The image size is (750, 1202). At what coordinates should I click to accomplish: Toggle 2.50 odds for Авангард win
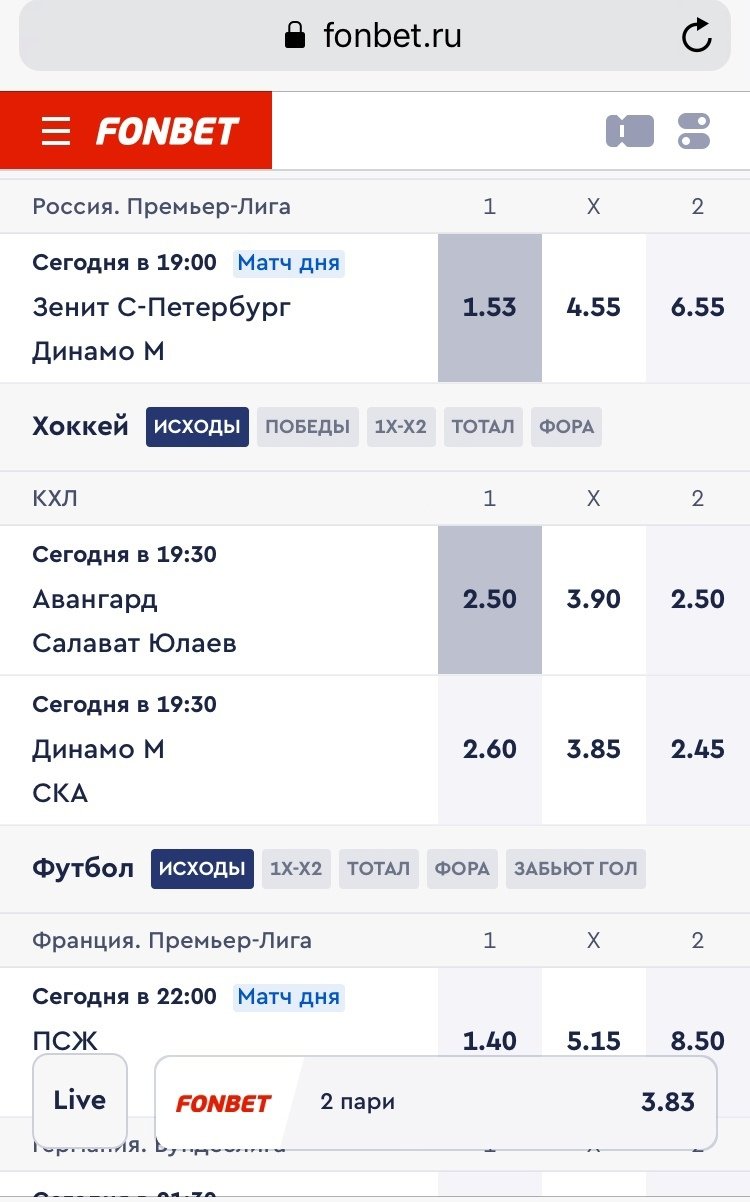coord(489,599)
